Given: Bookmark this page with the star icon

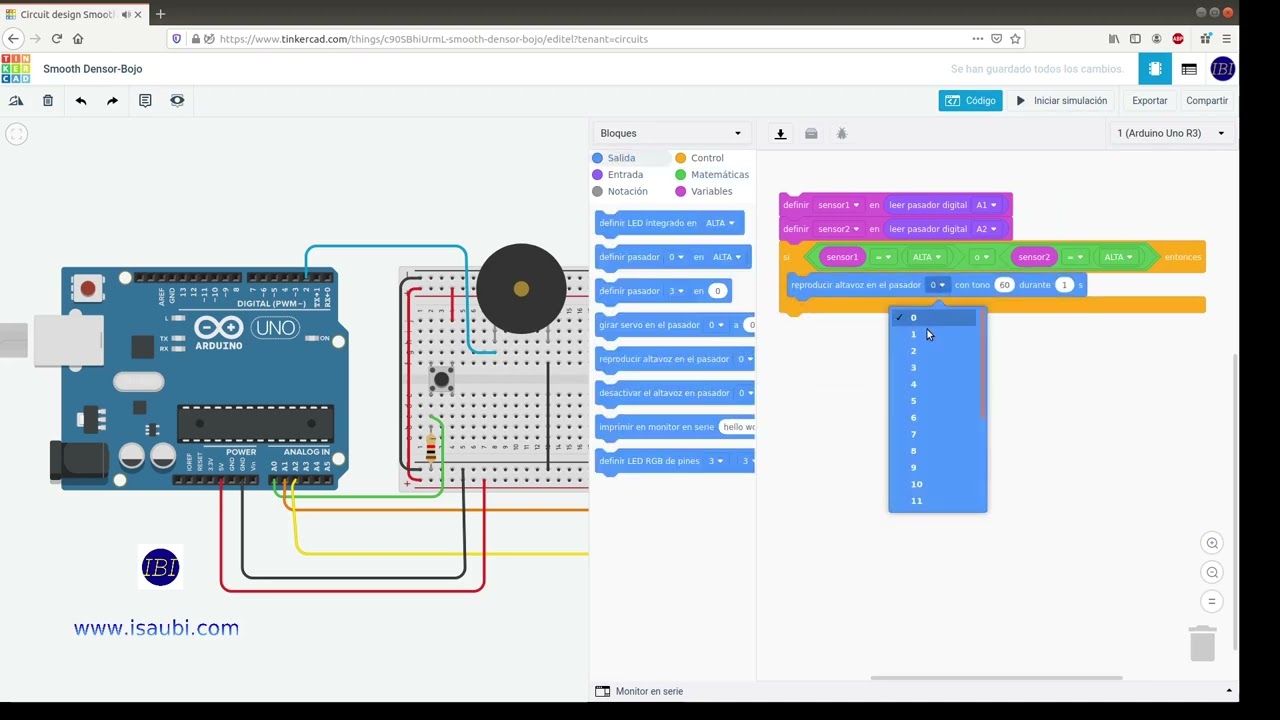Looking at the screenshot, I should click(x=1015, y=39).
